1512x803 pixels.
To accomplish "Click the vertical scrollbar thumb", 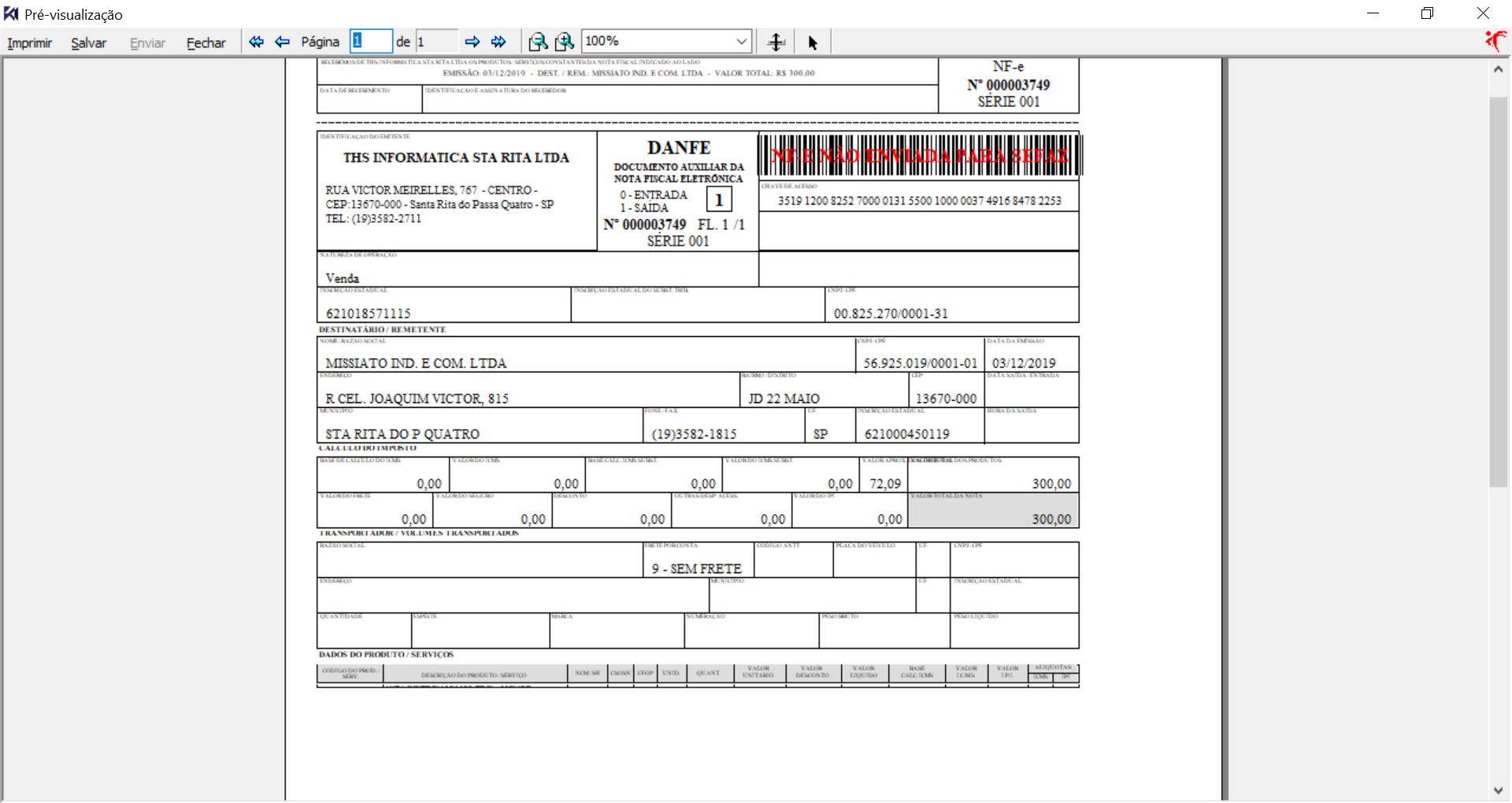I will [1498, 291].
